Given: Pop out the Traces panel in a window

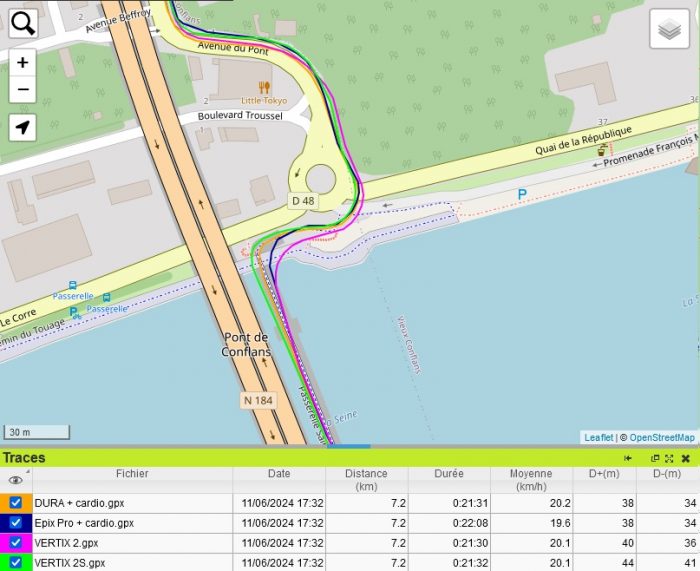Looking at the screenshot, I should 655,458.
